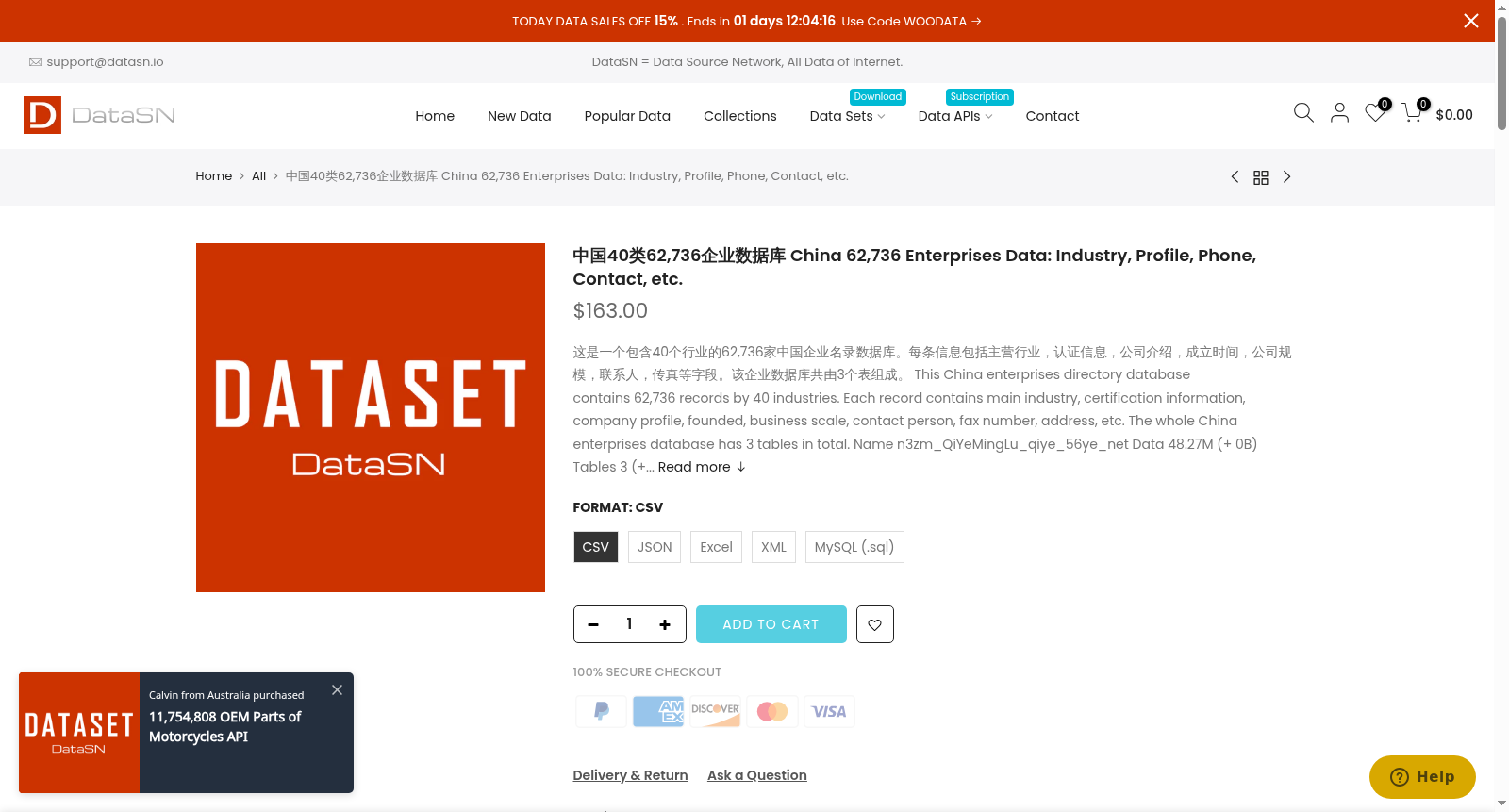This screenshot has width=1509, height=812.
Task: Open the Collections menu item
Action: (x=740, y=116)
